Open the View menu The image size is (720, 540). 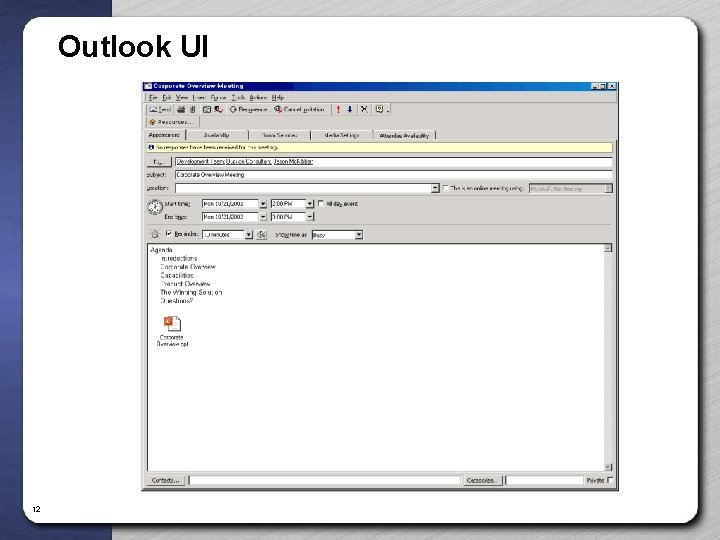click(181, 97)
